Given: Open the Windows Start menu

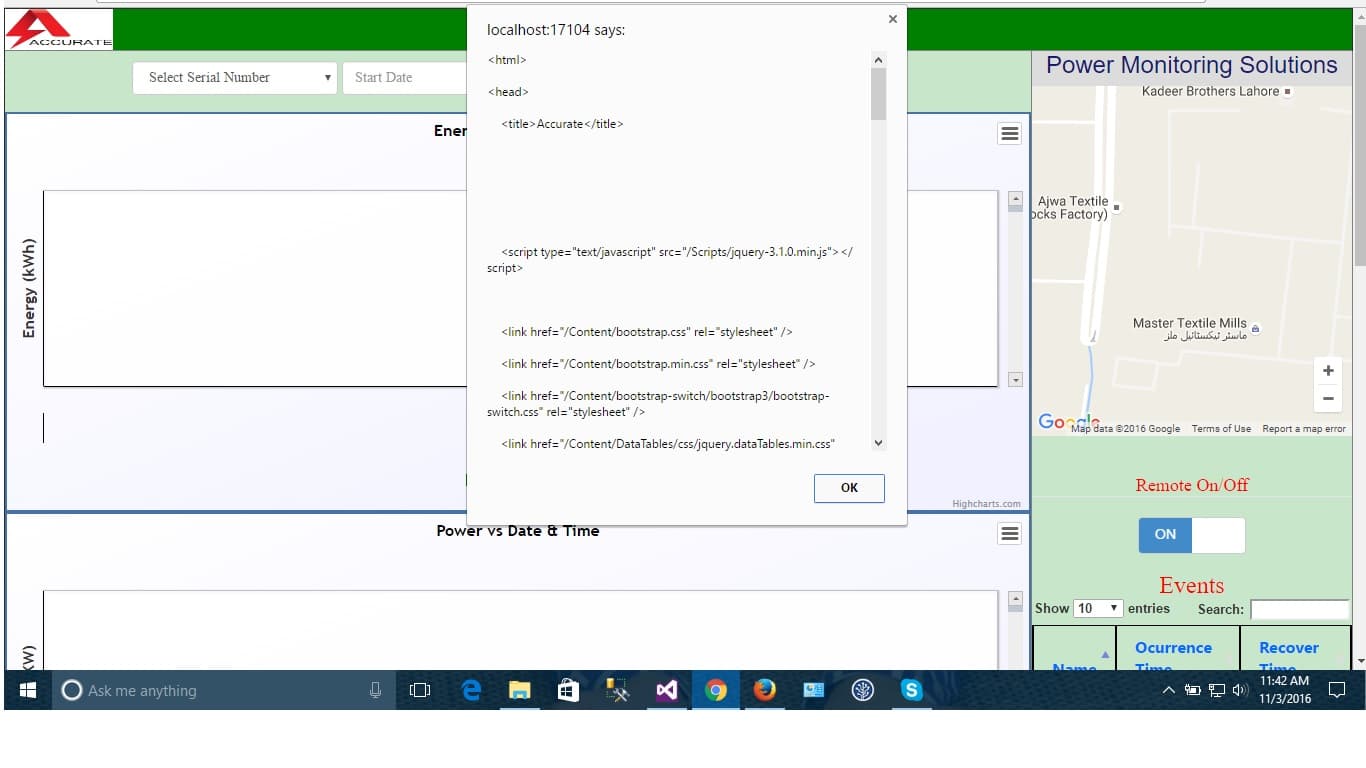Looking at the screenshot, I should (28, 690).
